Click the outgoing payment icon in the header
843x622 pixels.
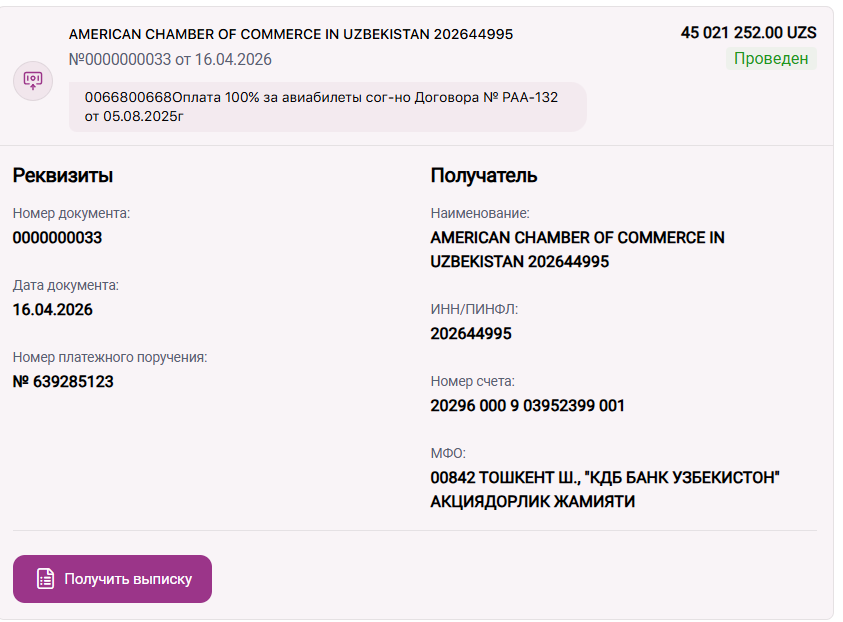33,80
